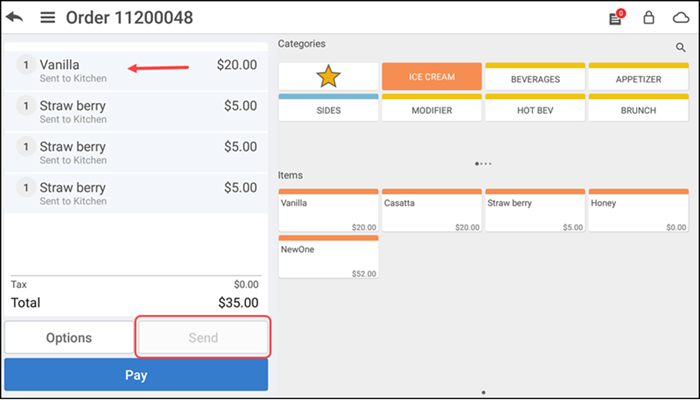Open the item search magnifier
The height and width of the screenshot is (400, 700).
680,47
